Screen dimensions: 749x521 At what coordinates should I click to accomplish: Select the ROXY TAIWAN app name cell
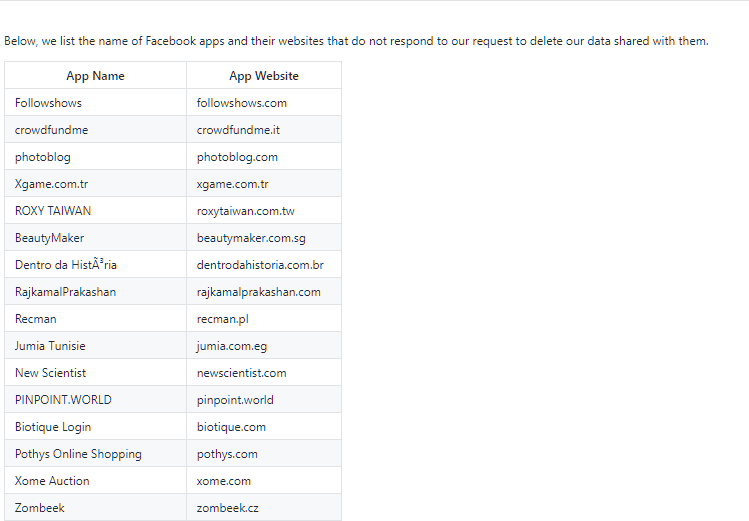(x=96, y=211)
